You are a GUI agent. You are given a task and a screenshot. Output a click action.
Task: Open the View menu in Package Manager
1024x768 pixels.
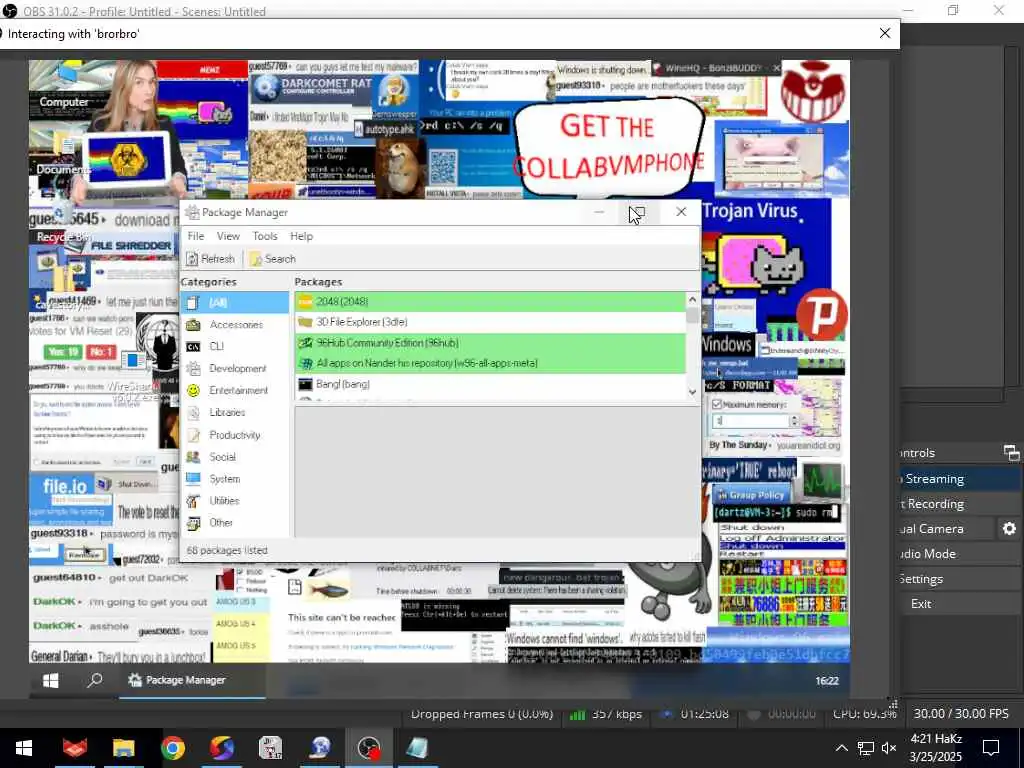pos(228,236)
